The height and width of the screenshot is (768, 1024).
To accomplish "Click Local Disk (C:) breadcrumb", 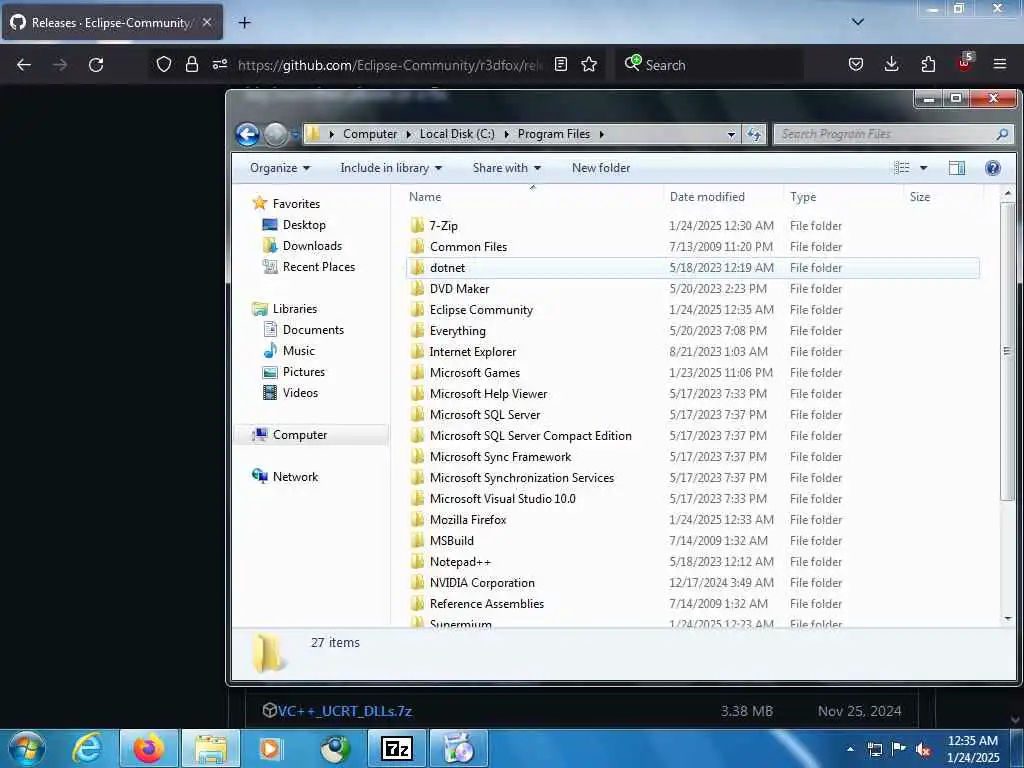I will click(457, 134).
